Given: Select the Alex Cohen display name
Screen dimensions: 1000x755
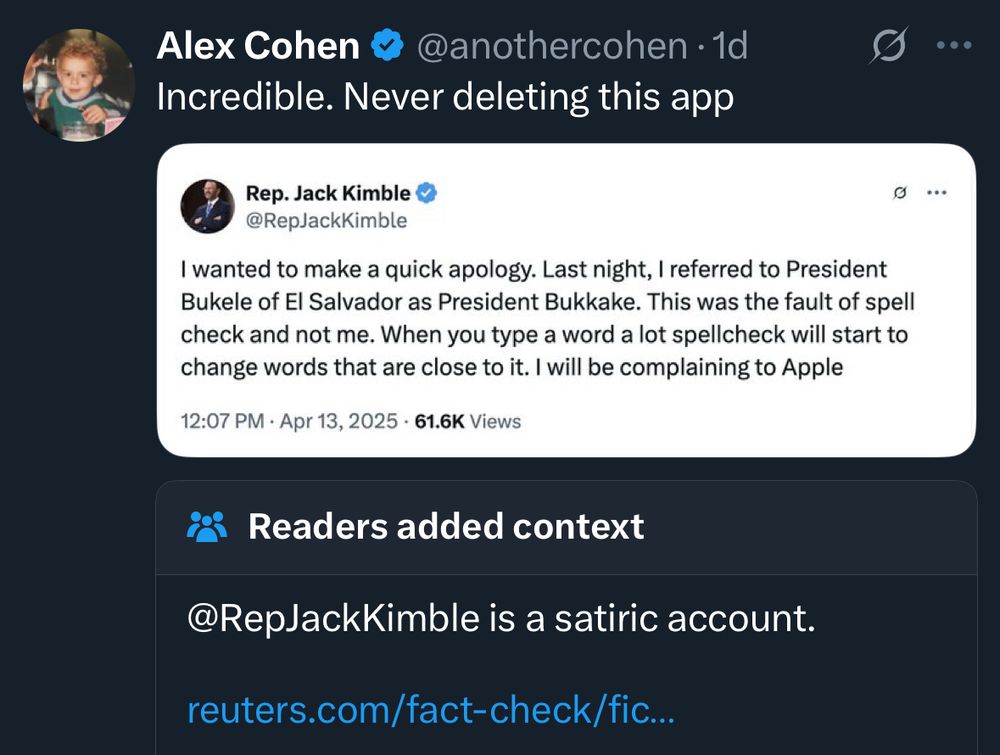Looking at the screenshot, I should [x=258, y=46].
